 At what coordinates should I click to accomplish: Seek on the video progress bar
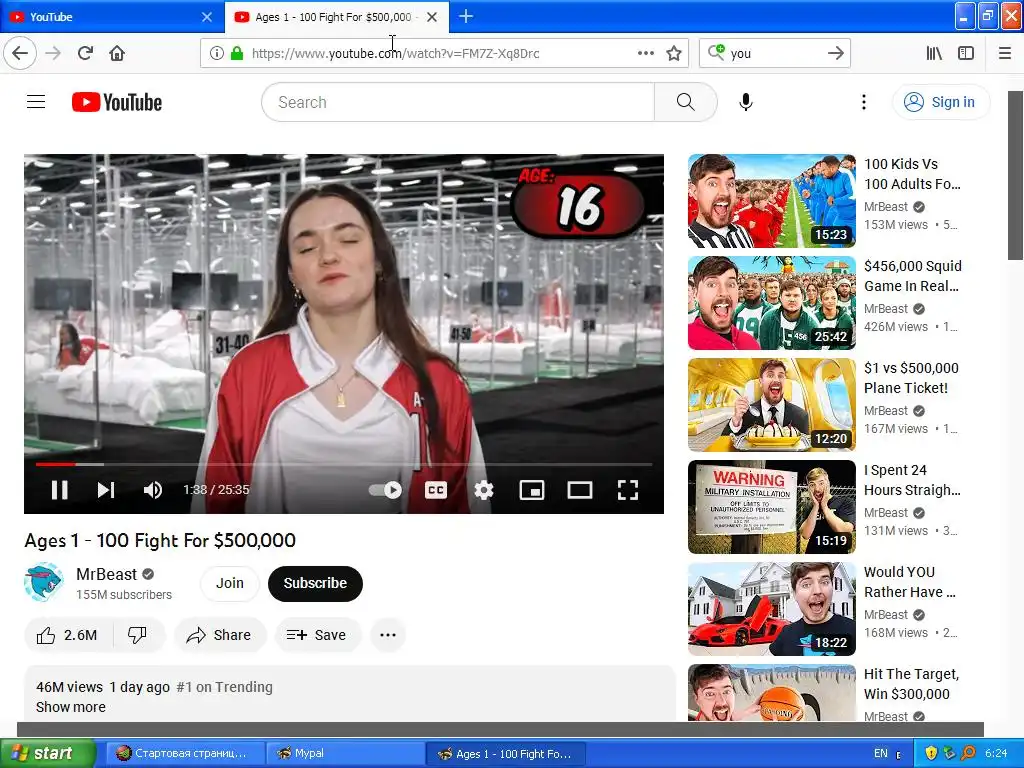[x=344, y=464]
